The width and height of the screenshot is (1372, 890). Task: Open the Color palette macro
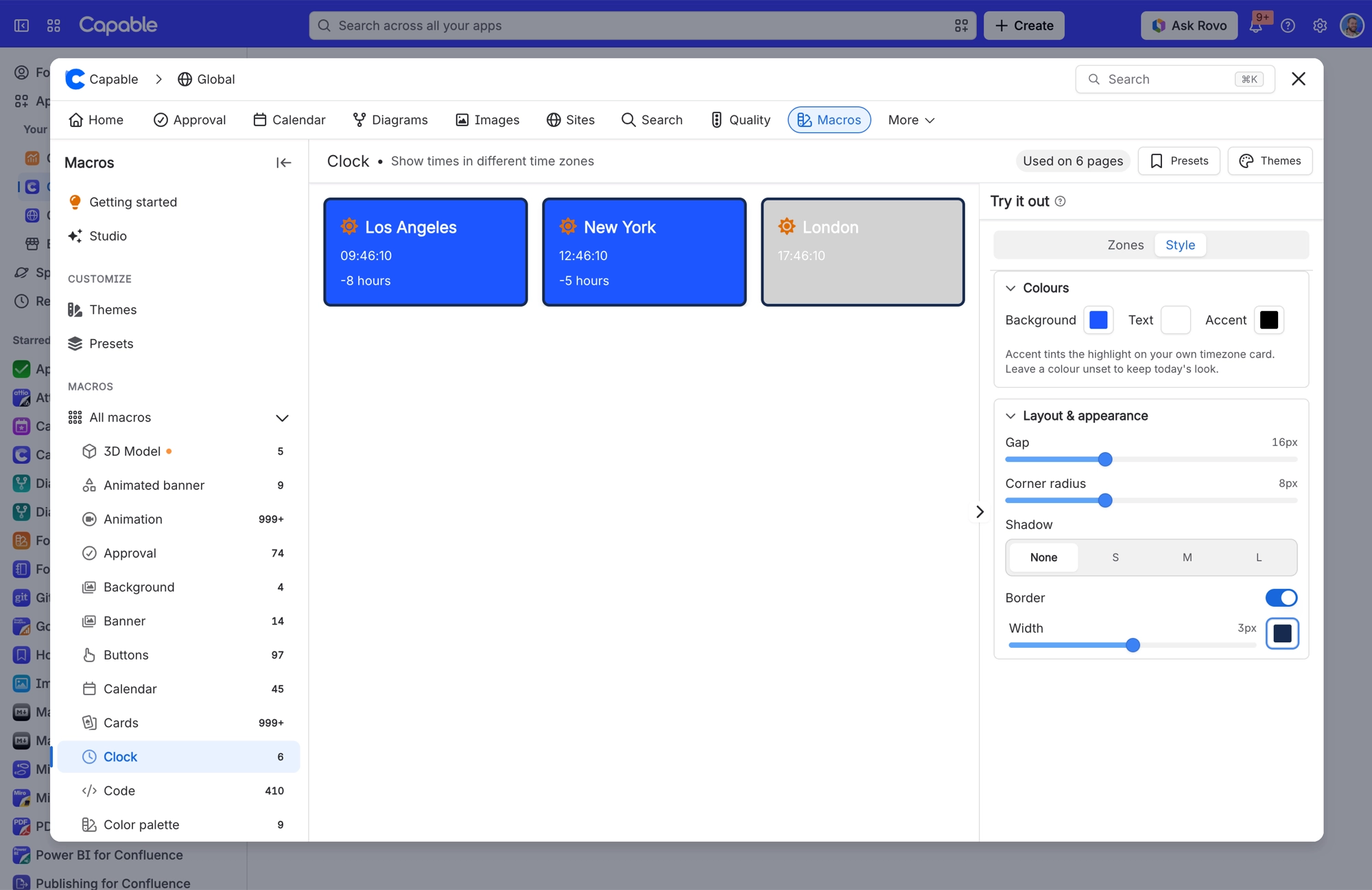click(x=178, y=824)
